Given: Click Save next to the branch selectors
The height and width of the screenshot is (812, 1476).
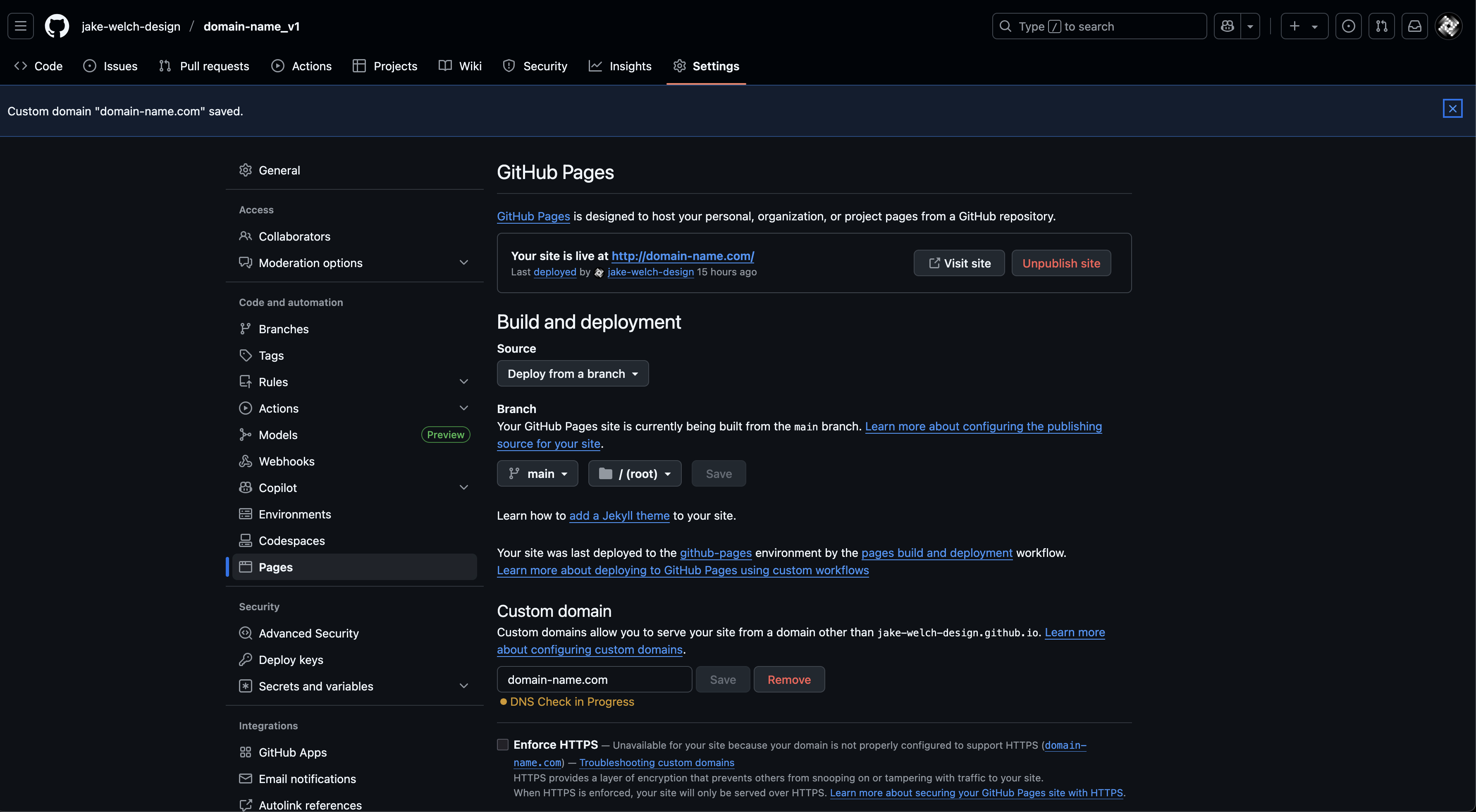Looking at the screenshot, I should point(719,473).
